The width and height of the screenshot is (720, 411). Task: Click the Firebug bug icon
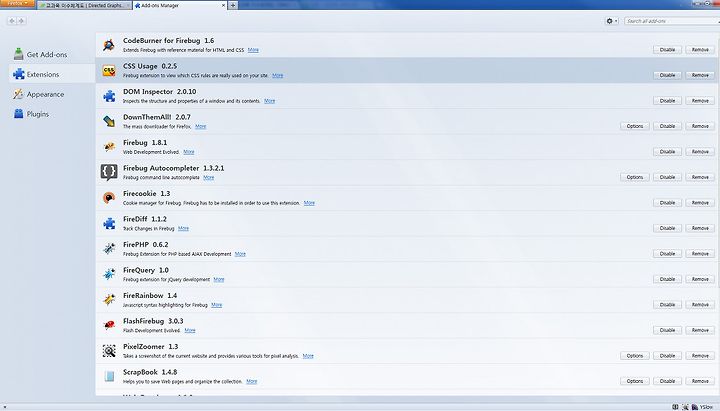click(109, 147)
